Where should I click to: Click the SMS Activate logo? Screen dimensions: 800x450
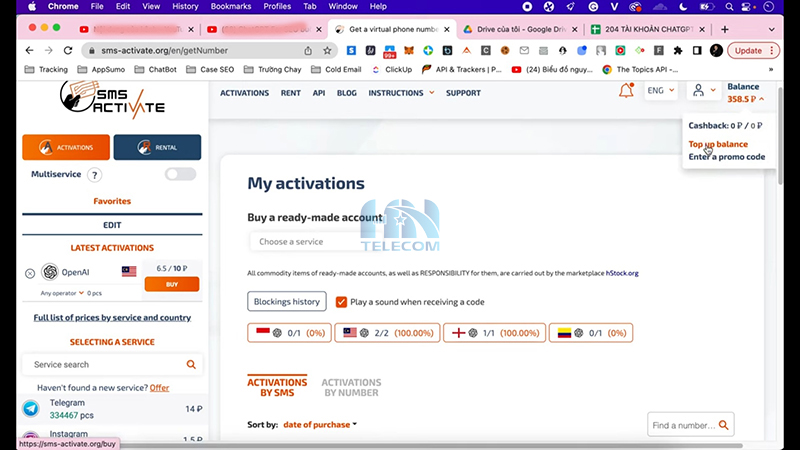tap(111, 100)
